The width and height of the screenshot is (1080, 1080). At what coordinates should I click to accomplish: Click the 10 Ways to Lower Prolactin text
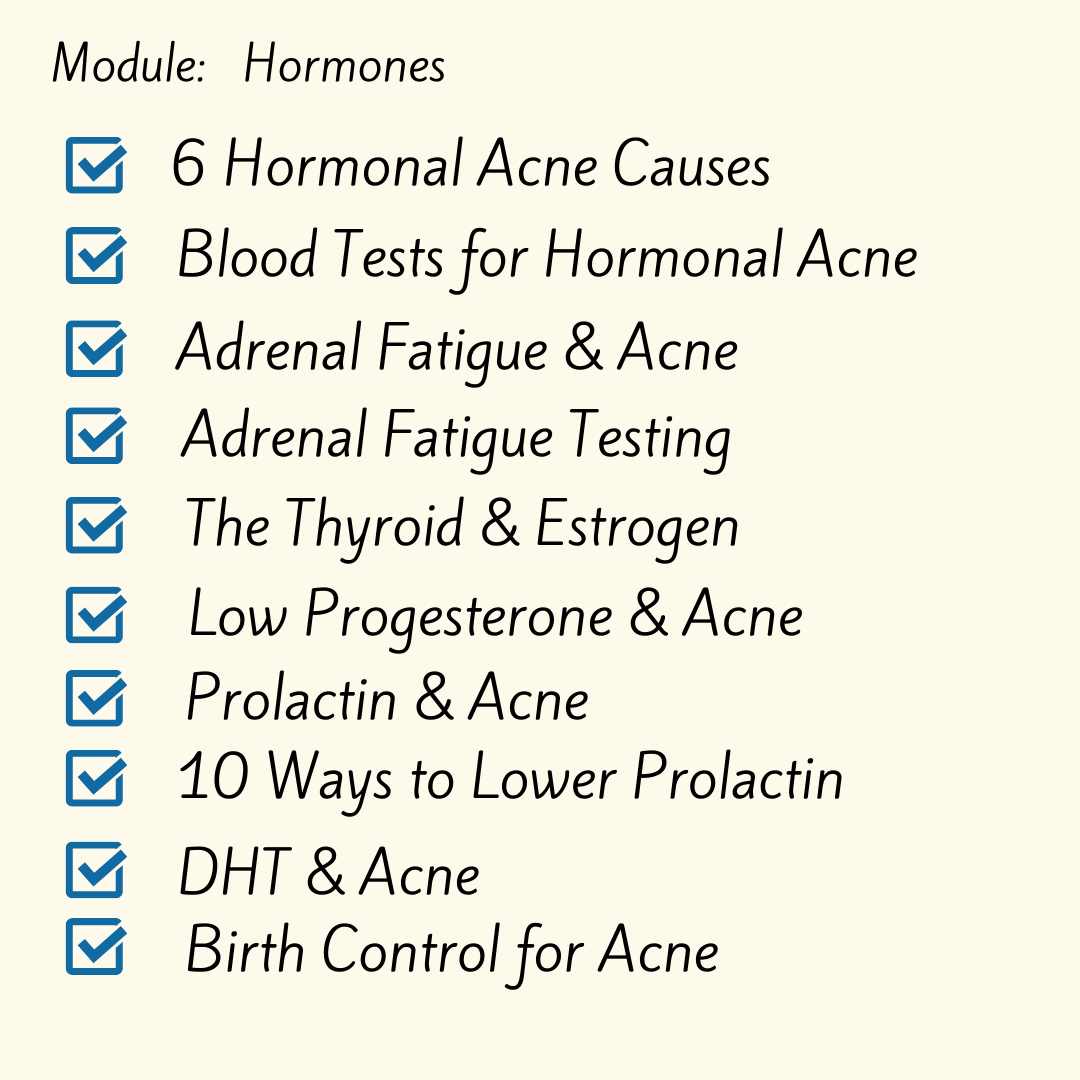[510, 782]
